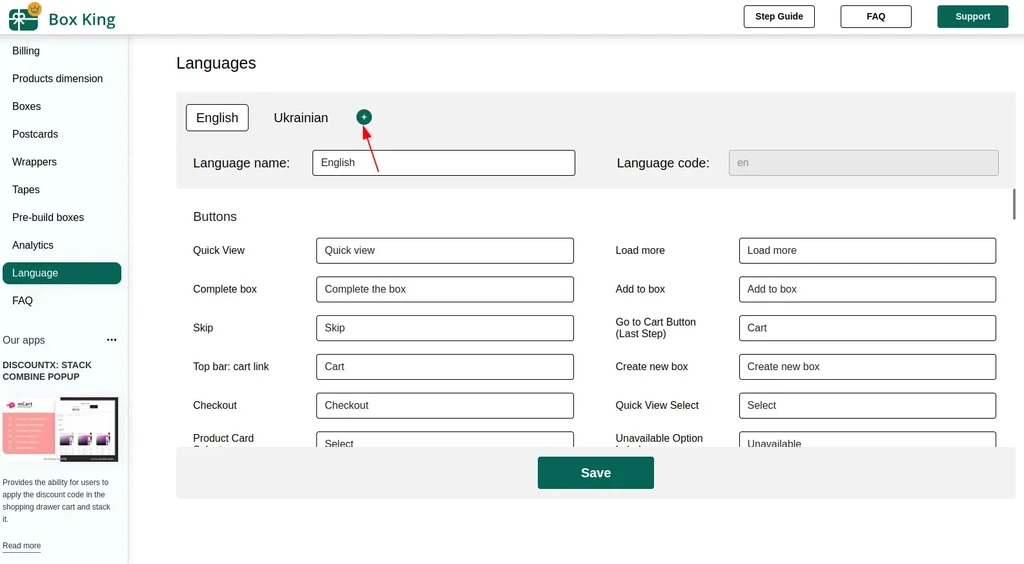Viewport: 1024px width, 564px height.
Task: Add a new language with the plus icon
Action: (x=364, y=117)
